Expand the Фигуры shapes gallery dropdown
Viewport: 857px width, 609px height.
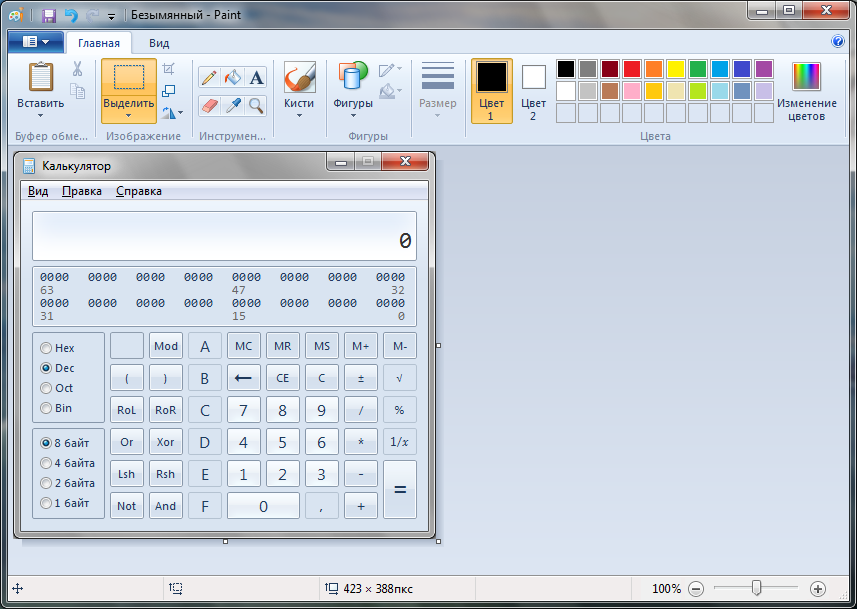tap(353, 115)
